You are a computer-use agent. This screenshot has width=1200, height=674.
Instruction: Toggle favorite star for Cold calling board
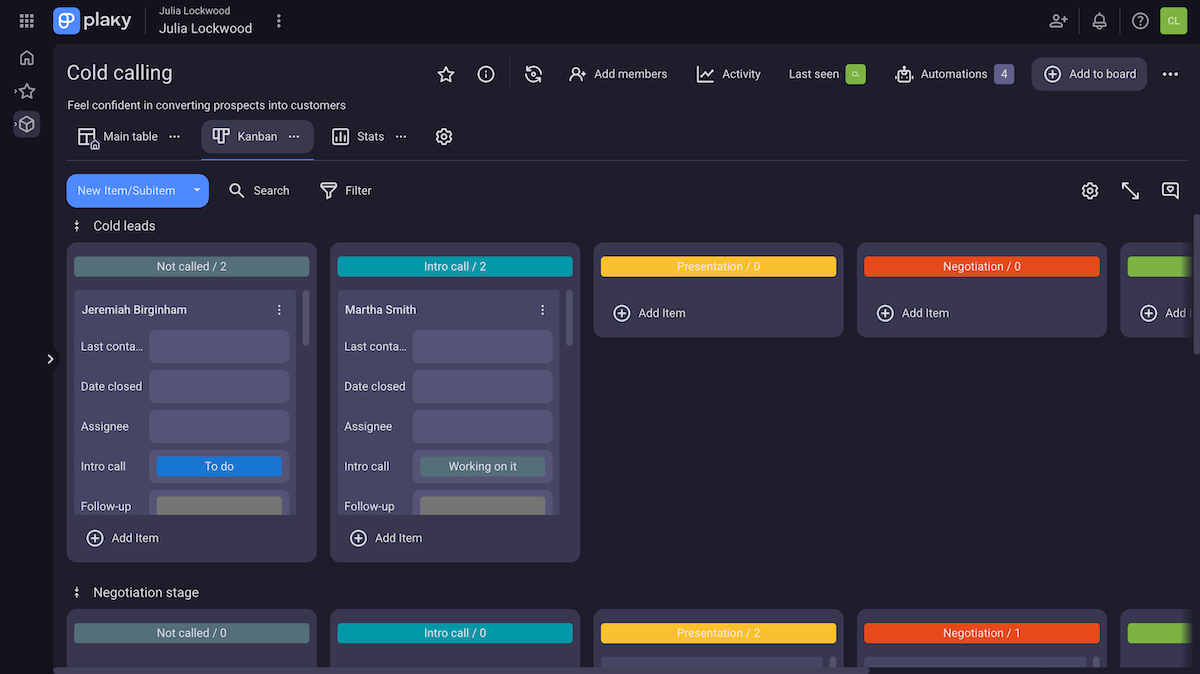click(445, 74)
